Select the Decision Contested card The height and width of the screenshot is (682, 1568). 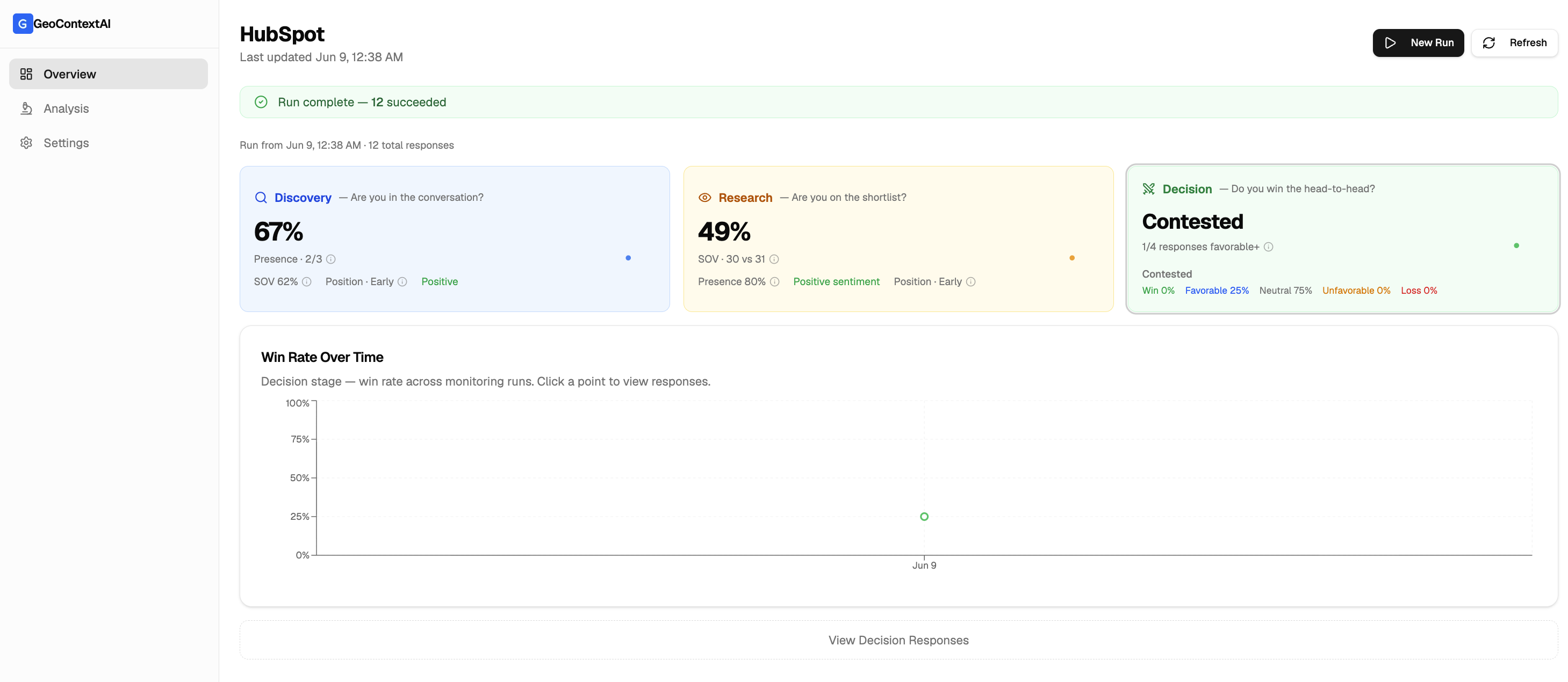click(1343, 239)
